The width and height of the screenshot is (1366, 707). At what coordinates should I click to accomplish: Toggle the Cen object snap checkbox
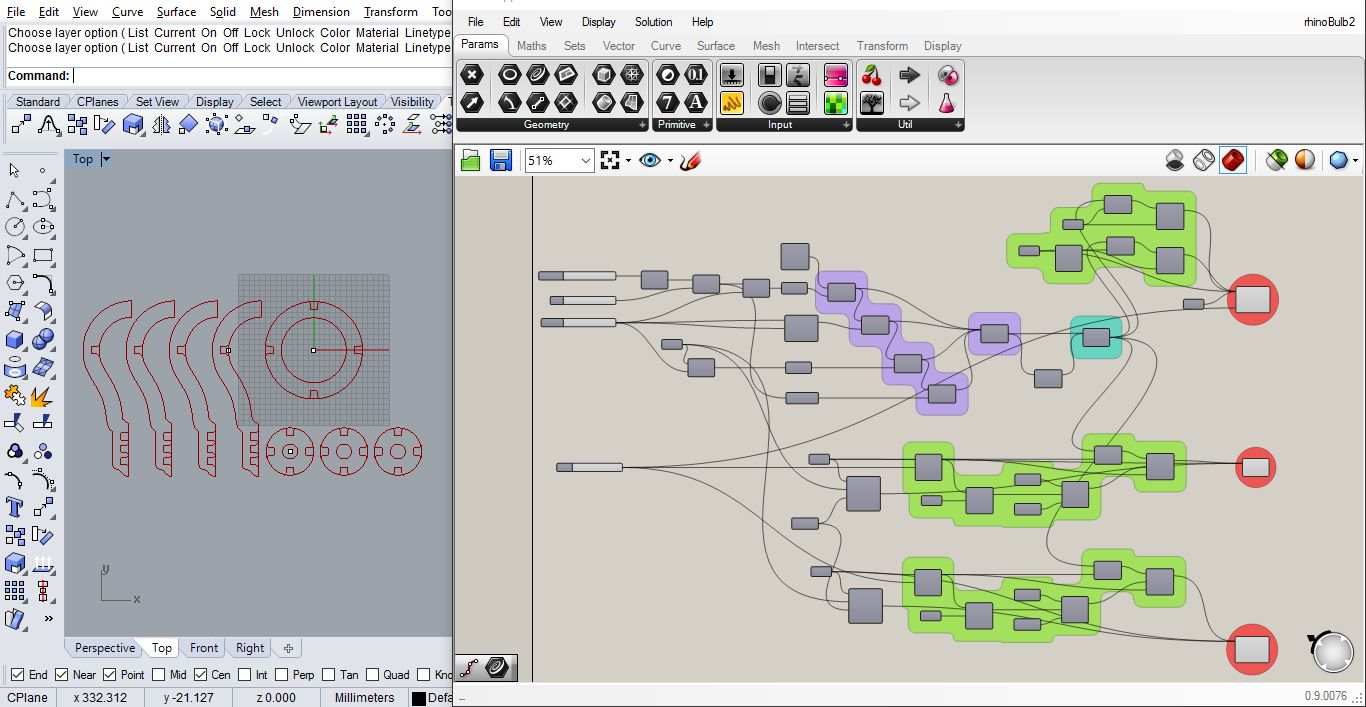click(x=200, y=675)
